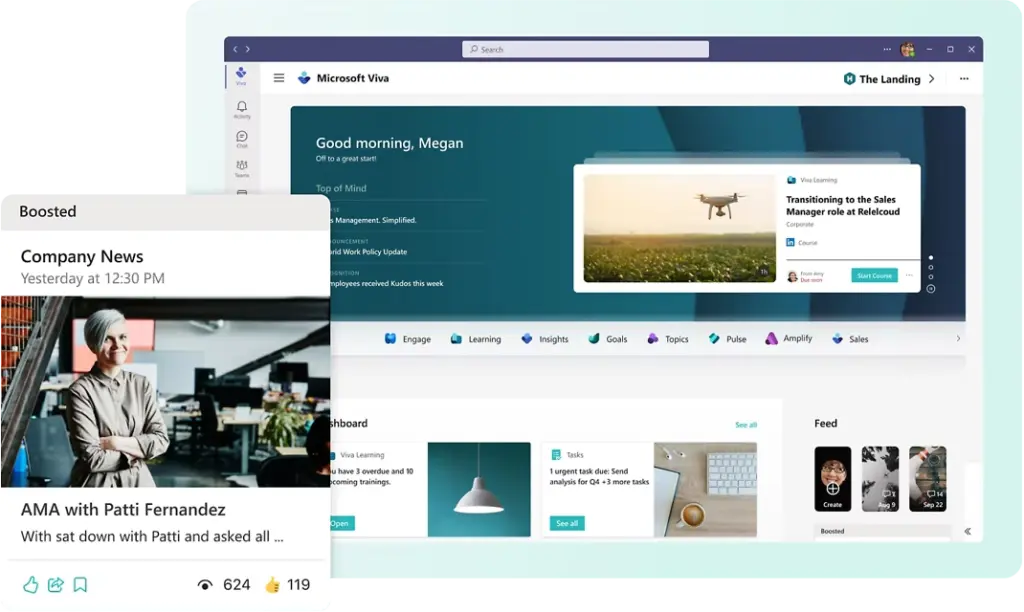Collapse the feed panel with double chevron
This screenshot has width=1024, height=612.
point(967,531)
